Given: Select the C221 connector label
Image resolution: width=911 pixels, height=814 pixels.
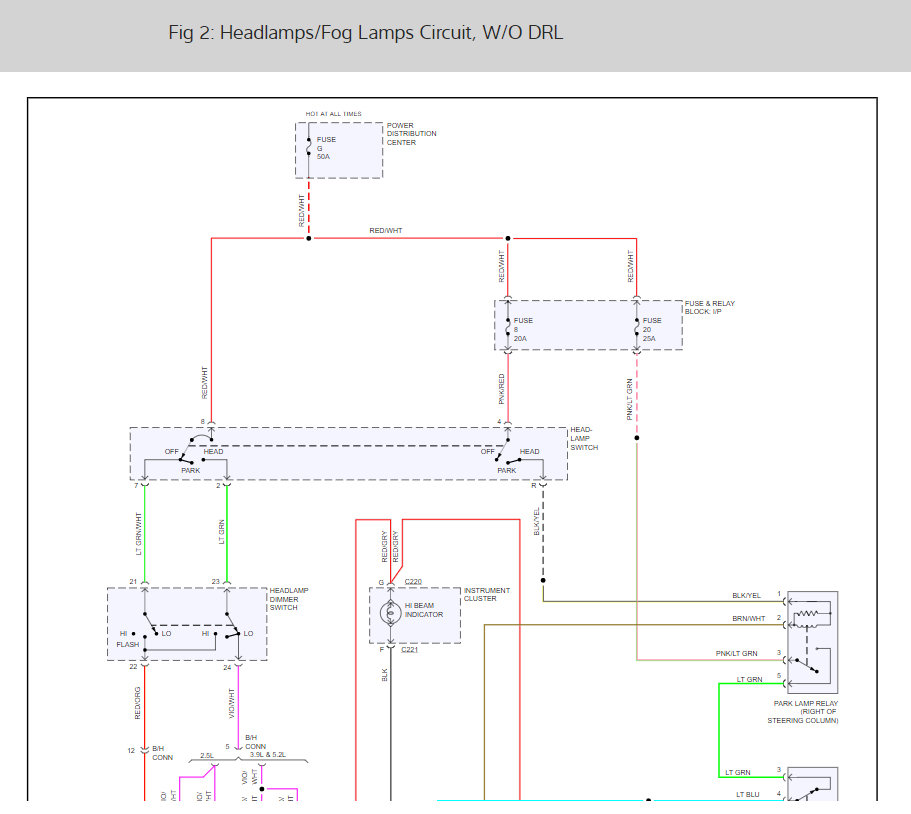Looking at the screenshot, I should pyautogui.click(x=410, y=650).
